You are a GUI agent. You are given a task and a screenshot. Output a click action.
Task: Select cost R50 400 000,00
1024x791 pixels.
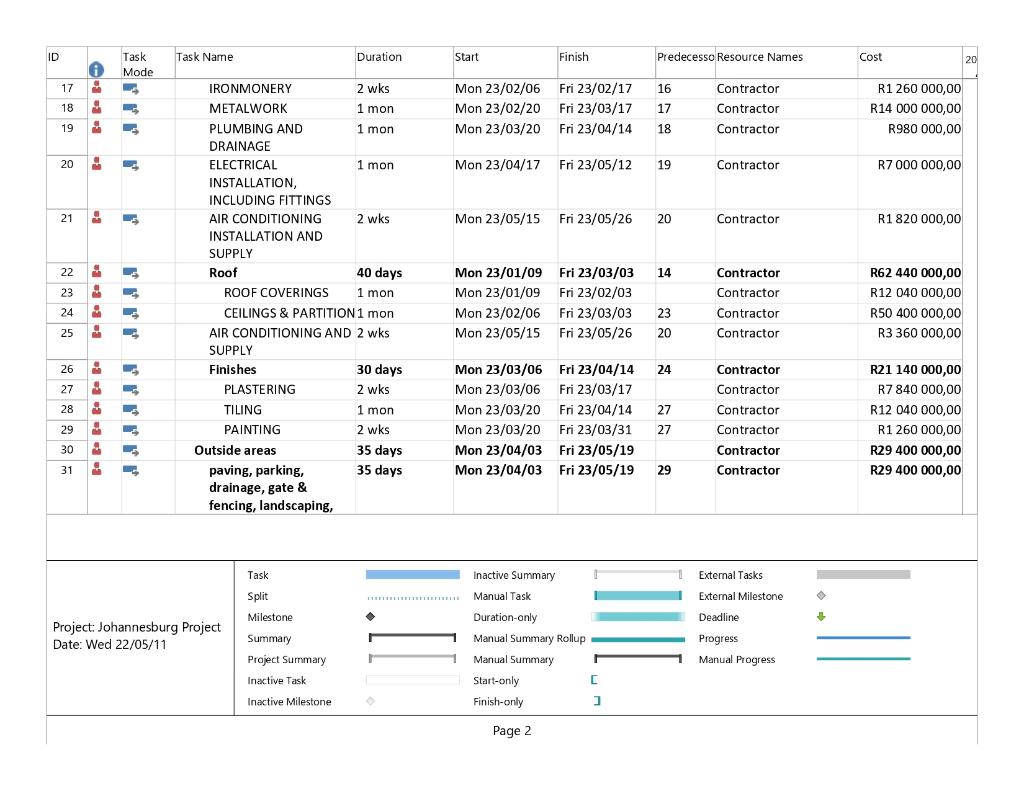[915, 313]
